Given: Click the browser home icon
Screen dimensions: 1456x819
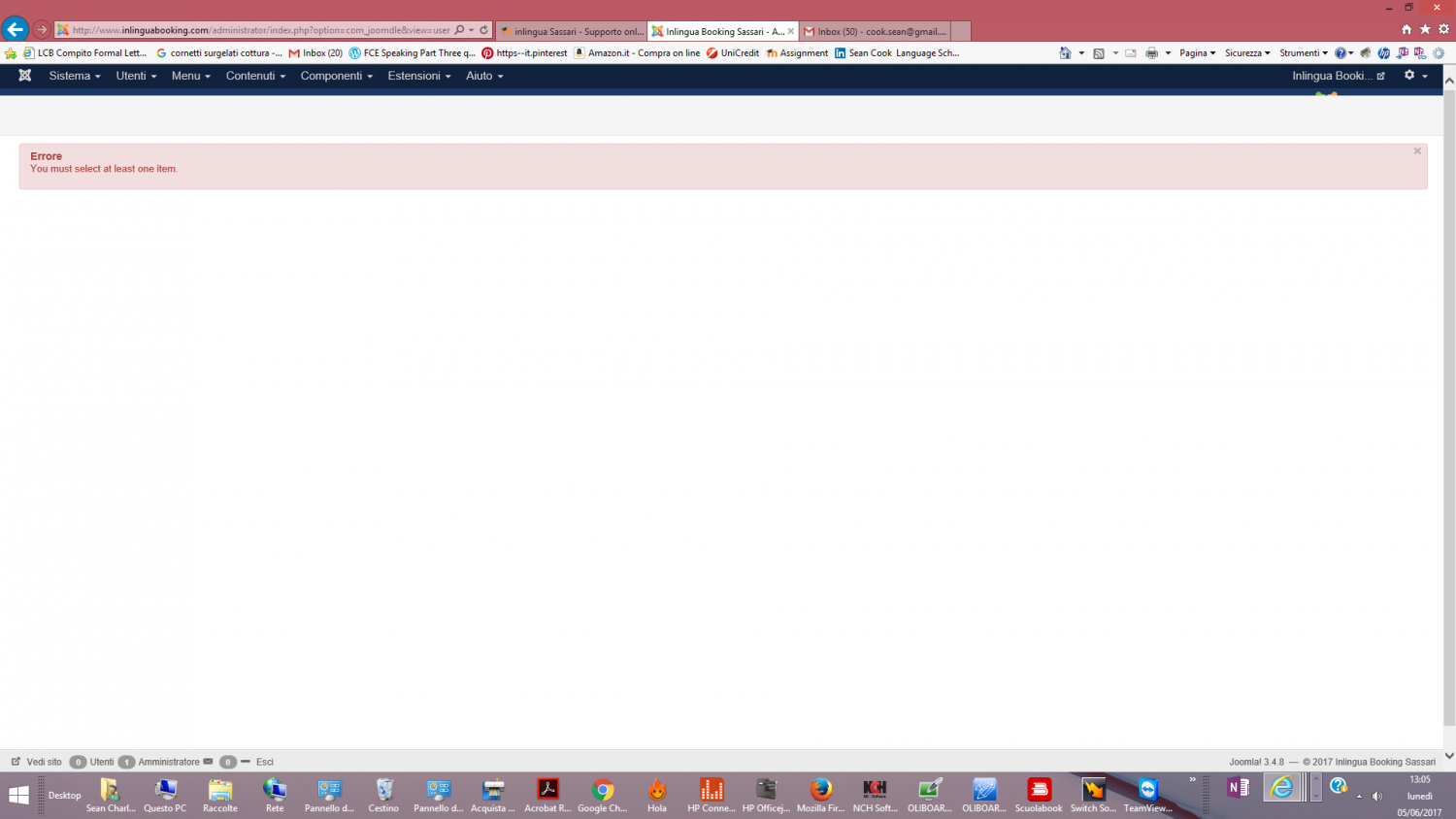Looking at the screenshot, I should tap(1406, 29).
